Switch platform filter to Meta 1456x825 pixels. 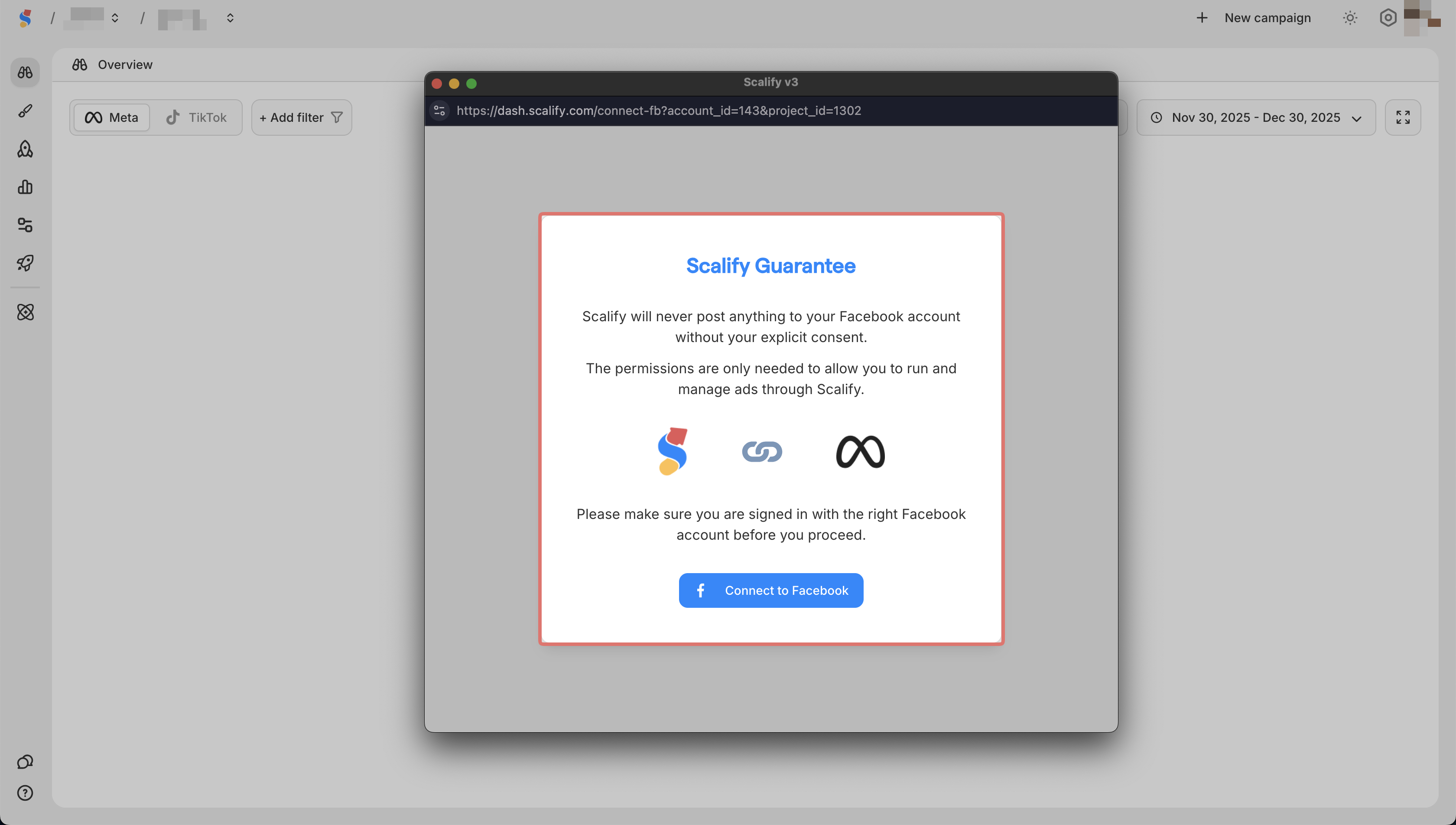pos(111,117)
